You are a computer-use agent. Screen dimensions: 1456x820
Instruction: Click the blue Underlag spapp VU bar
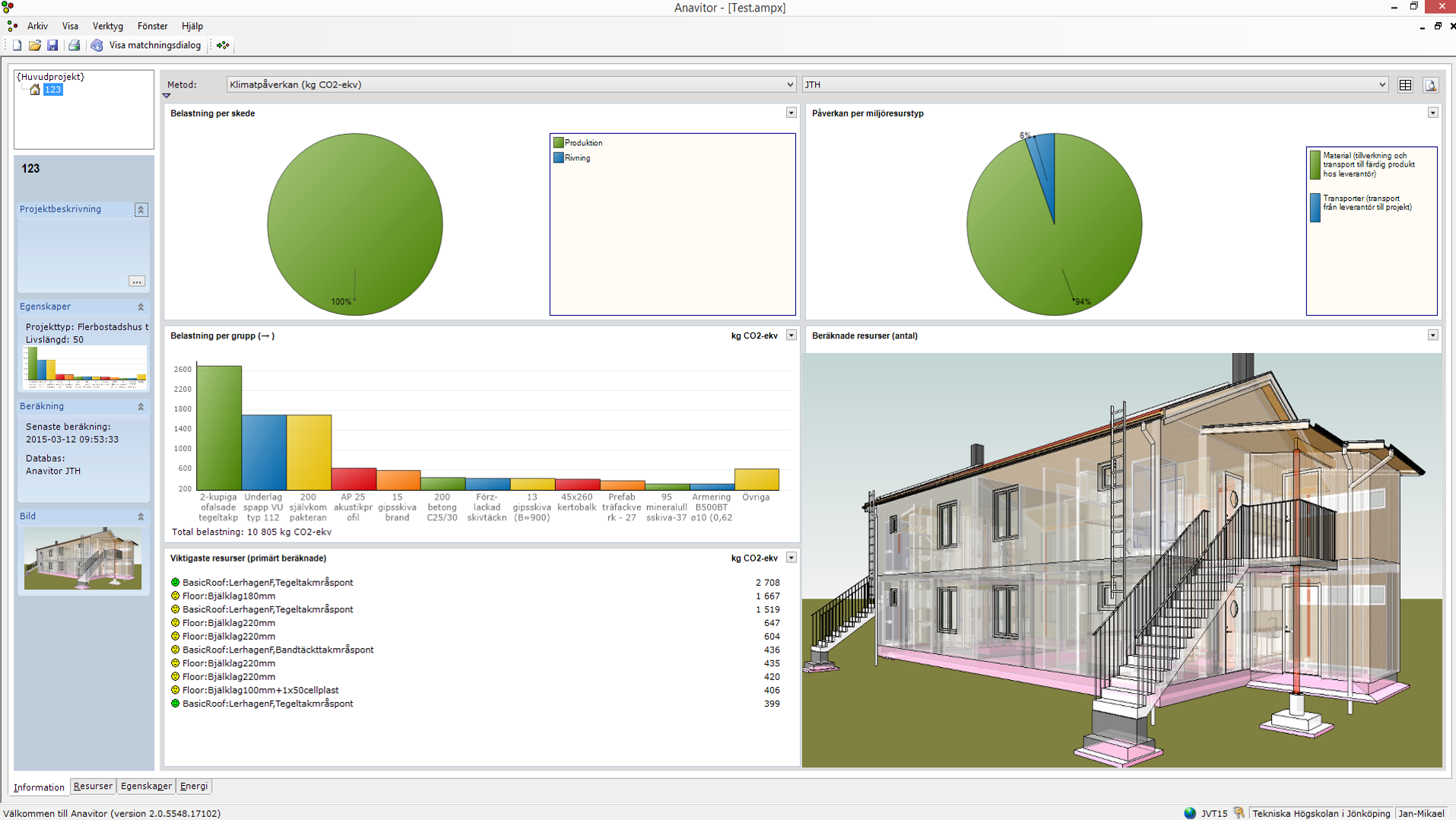(x=264, y=453)
